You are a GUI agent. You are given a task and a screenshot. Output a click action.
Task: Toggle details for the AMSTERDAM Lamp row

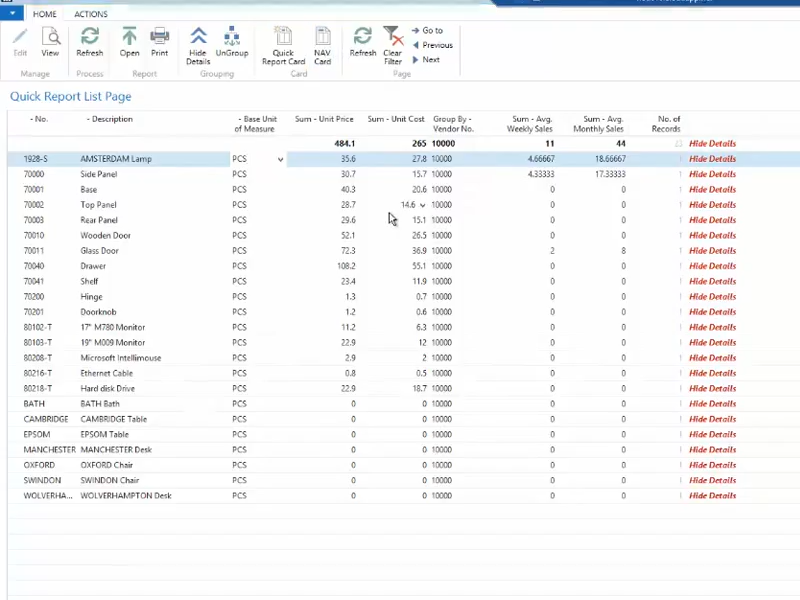pyautogui.click(x=712, y=158)
